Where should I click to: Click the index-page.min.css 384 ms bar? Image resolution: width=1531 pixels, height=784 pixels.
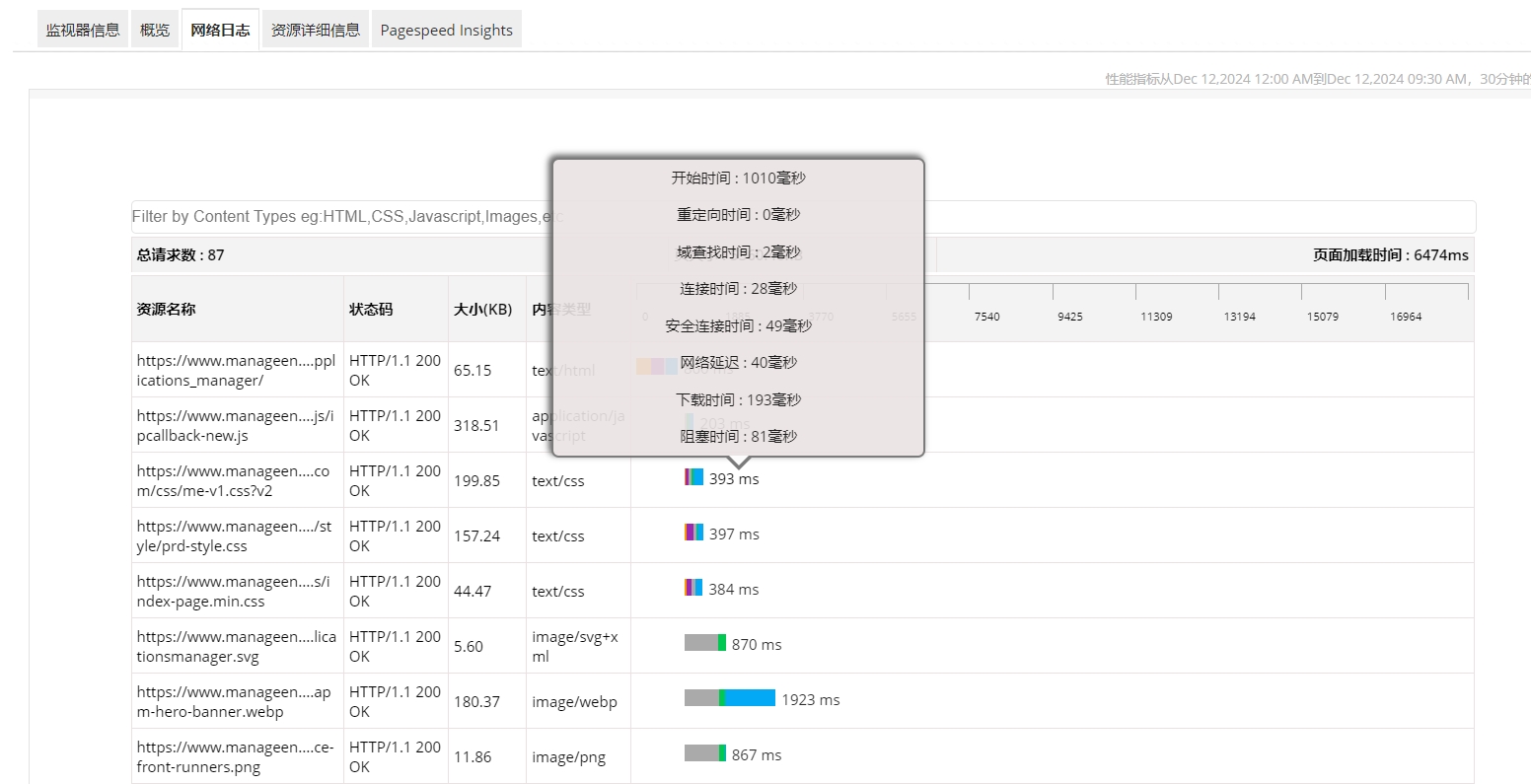pyautogui.click(x=693, y=588)
